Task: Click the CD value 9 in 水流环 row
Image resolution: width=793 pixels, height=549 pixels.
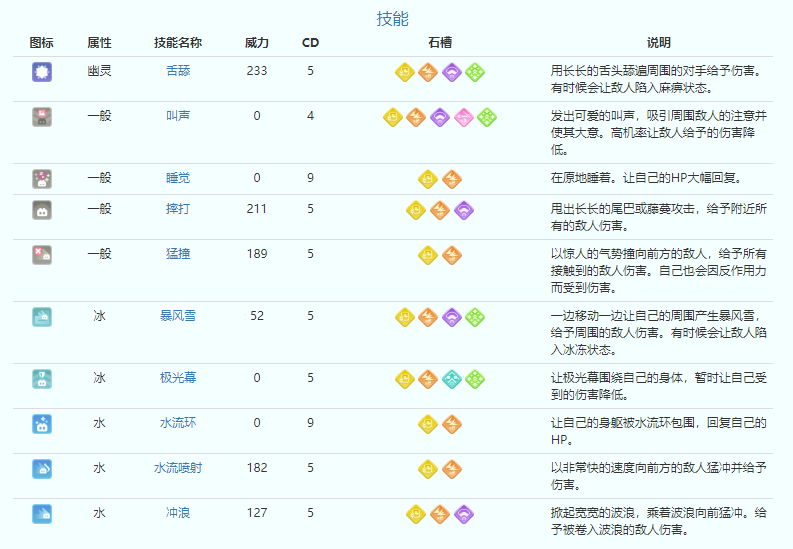Action: click(x=311, y=423)
